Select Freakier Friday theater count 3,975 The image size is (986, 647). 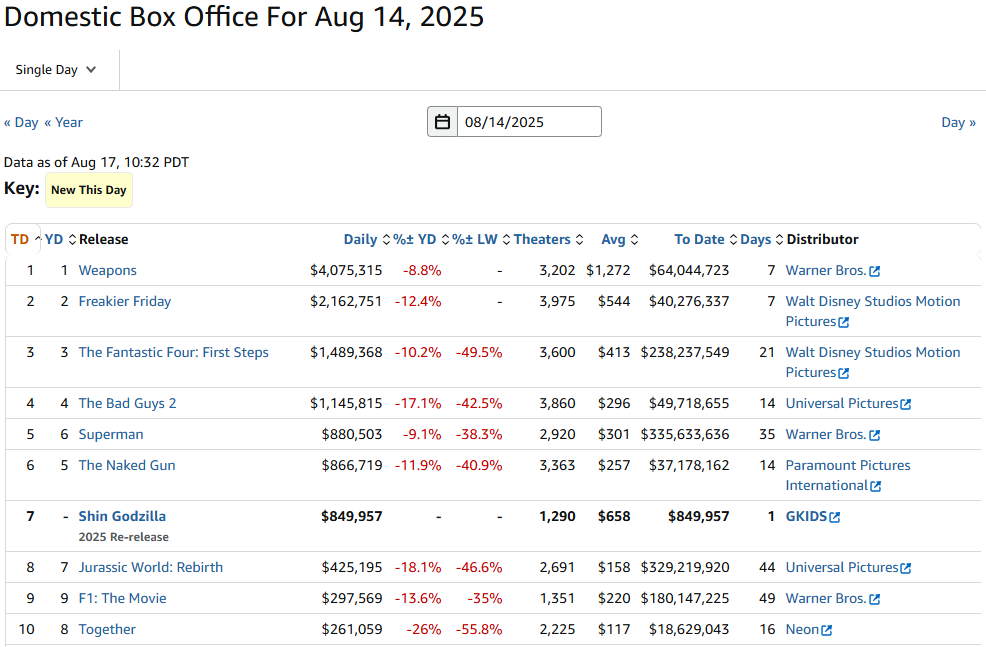click(x=557, y=301)
